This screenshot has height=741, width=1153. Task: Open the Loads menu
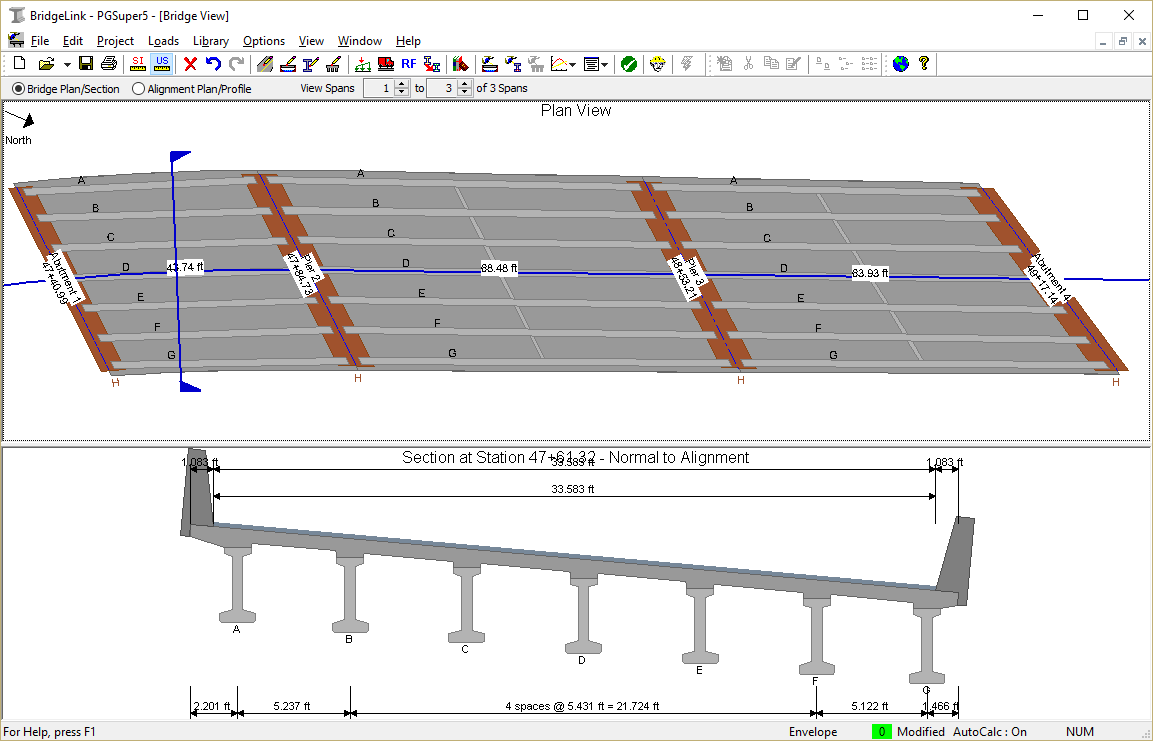(x=163, y=41)
